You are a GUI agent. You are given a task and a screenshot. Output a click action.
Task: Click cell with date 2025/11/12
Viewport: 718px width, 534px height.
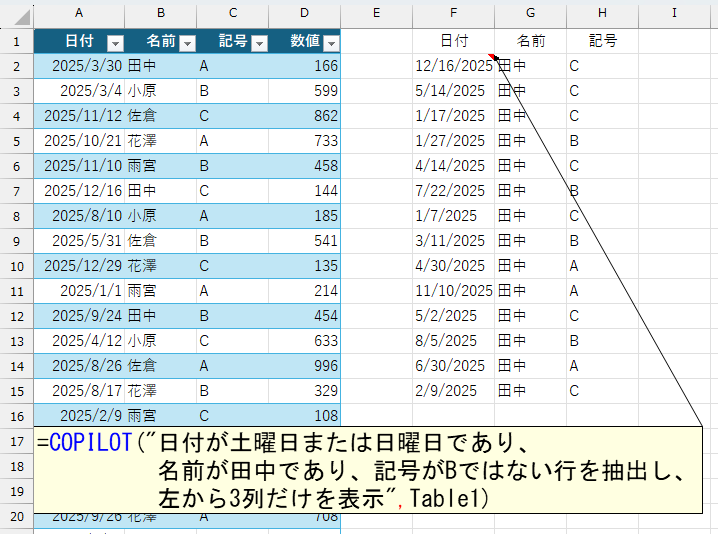click(x=79, y=116)
